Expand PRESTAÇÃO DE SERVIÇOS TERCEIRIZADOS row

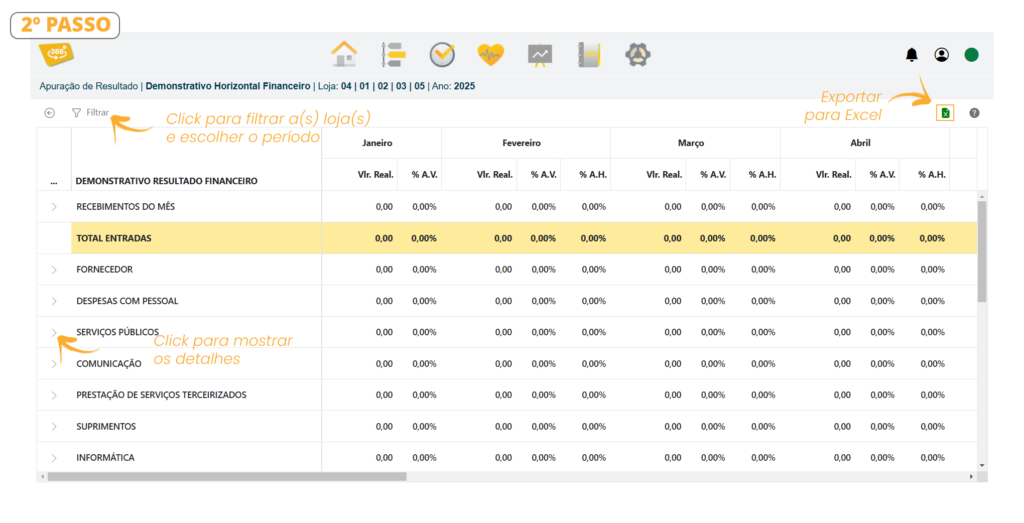click(54, 395)
